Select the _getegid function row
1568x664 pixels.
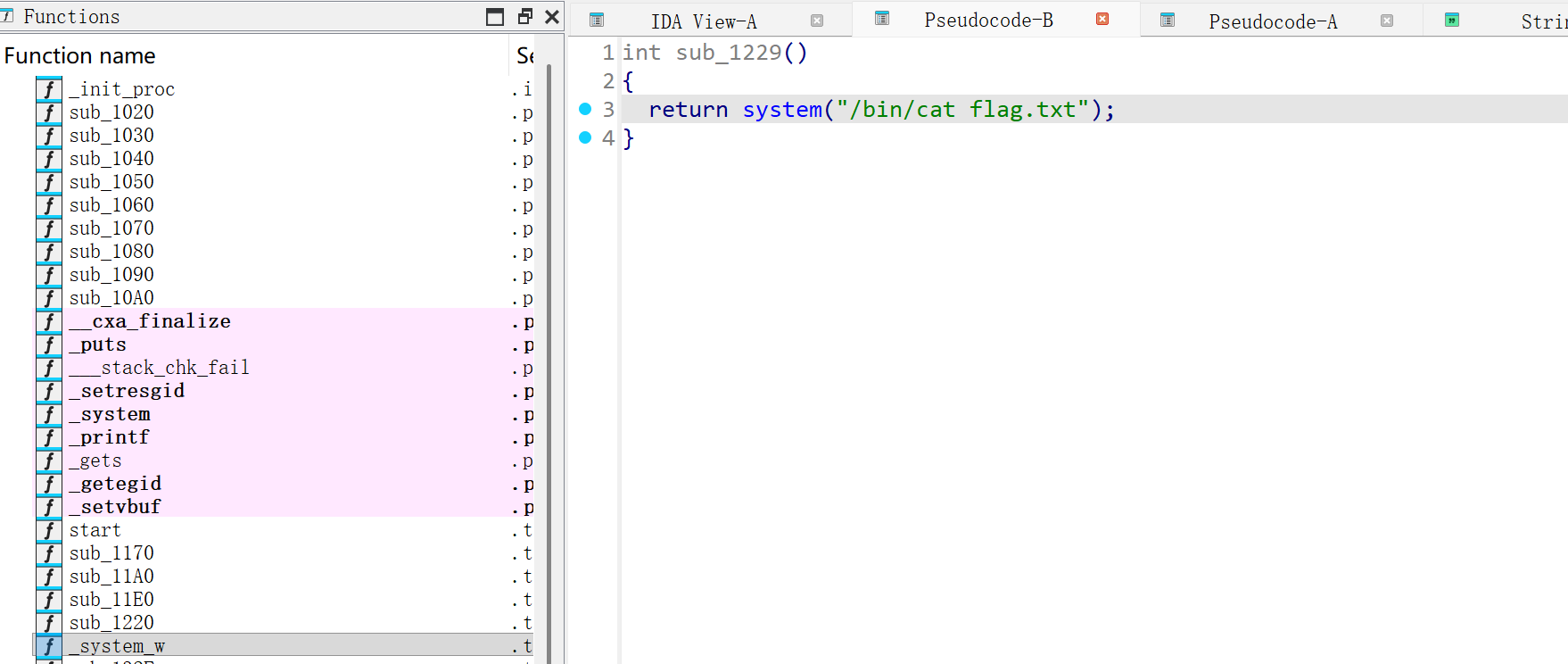(x=284, y=484)
